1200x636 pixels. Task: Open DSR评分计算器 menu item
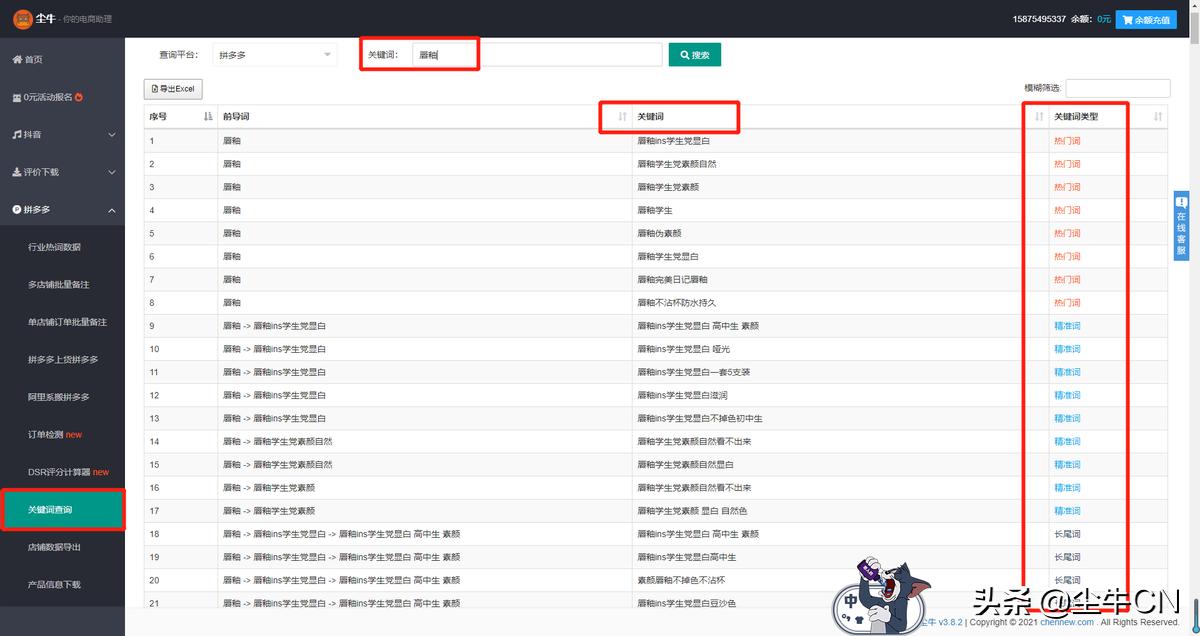[68, 472]
